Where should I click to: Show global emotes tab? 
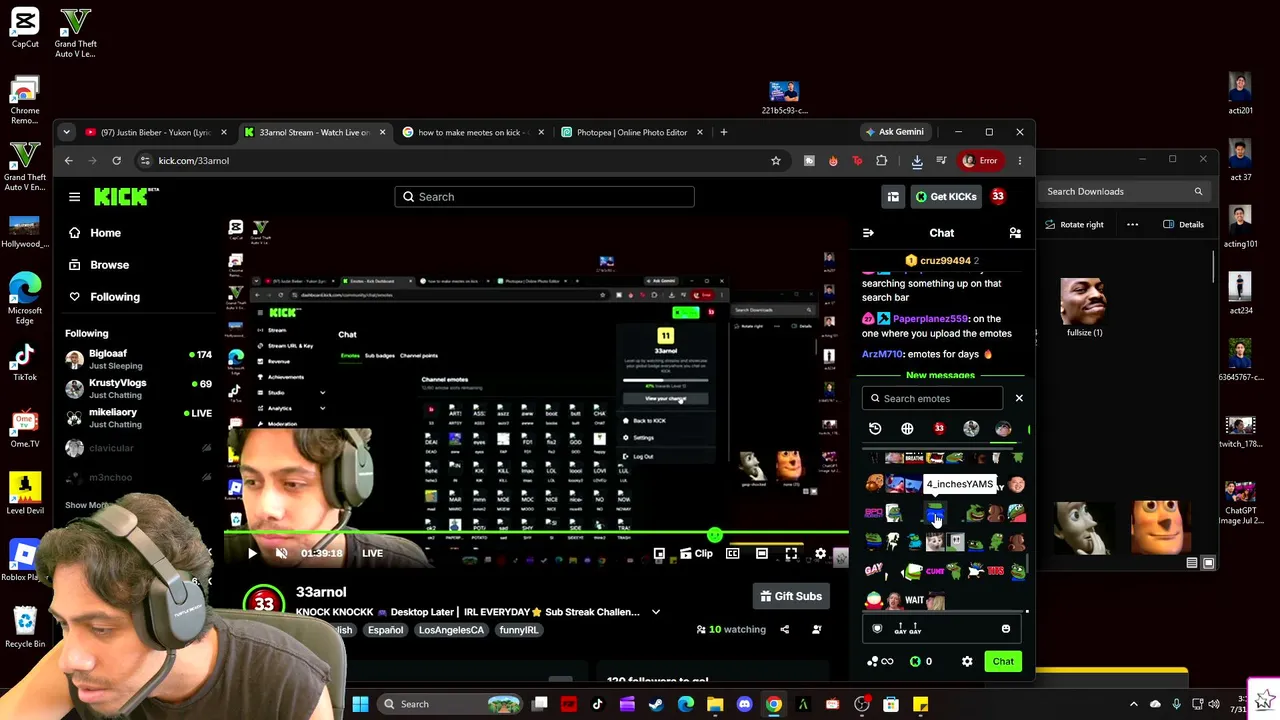907,429
